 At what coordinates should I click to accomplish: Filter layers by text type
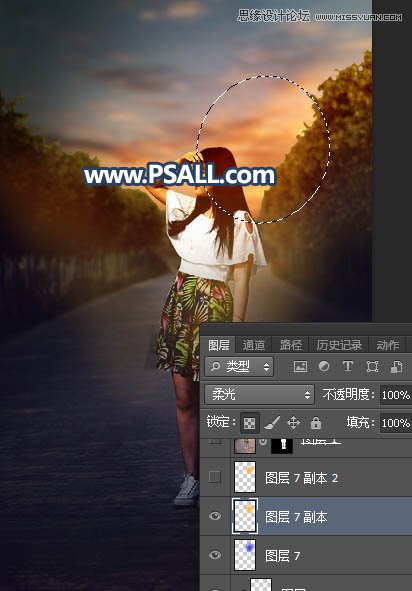(348, 366)
